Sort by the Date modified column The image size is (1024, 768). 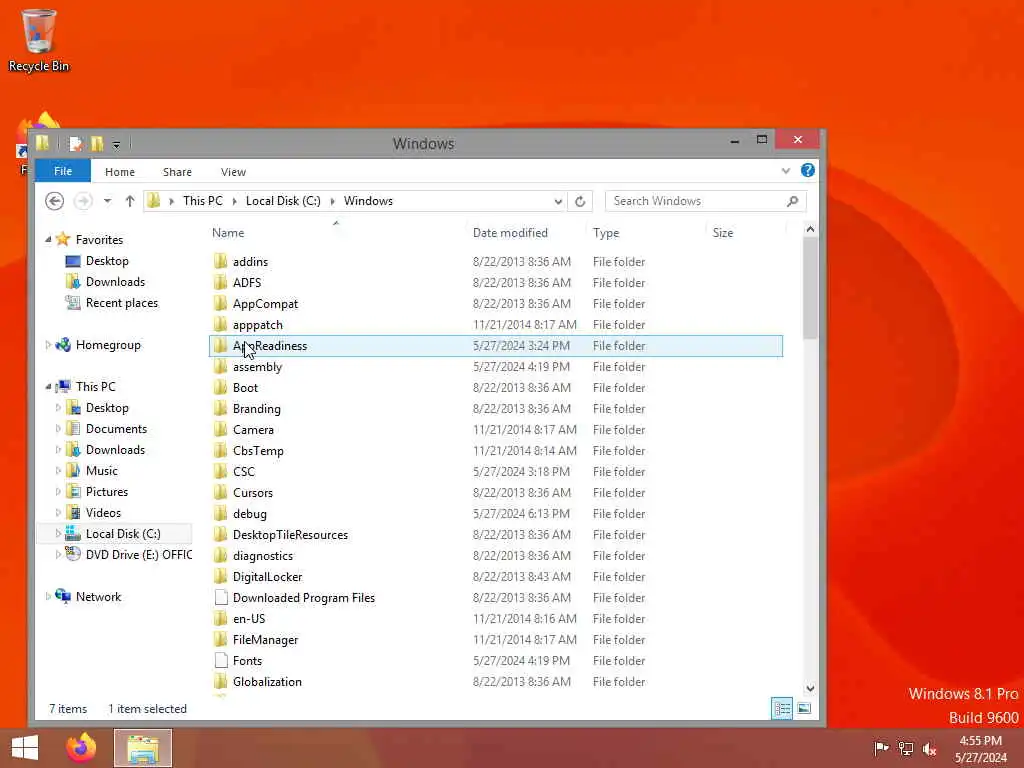[x=510, y=232]
